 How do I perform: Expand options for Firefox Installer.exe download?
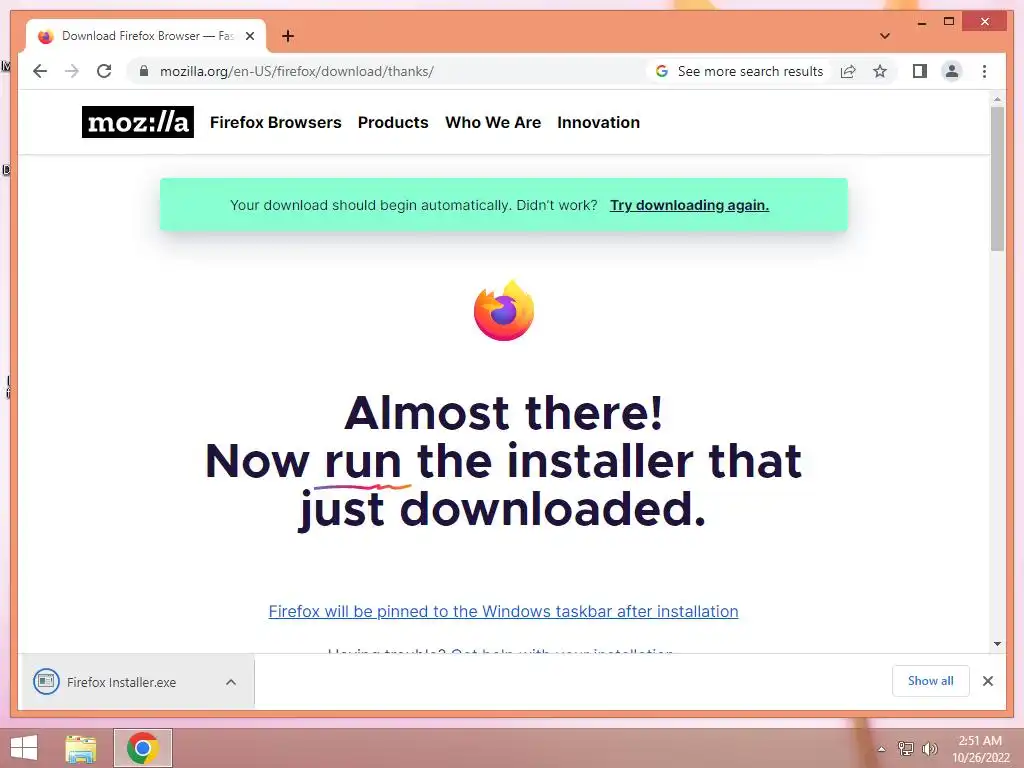coord(231,682)
